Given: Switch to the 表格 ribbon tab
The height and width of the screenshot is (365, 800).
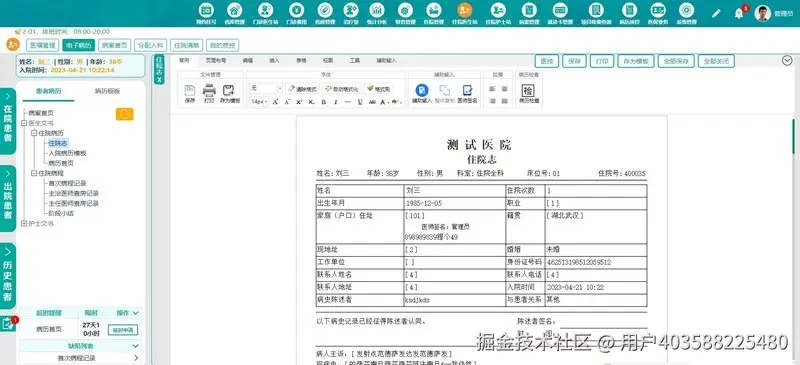Looking at the screenshot, I should point(301,60).
